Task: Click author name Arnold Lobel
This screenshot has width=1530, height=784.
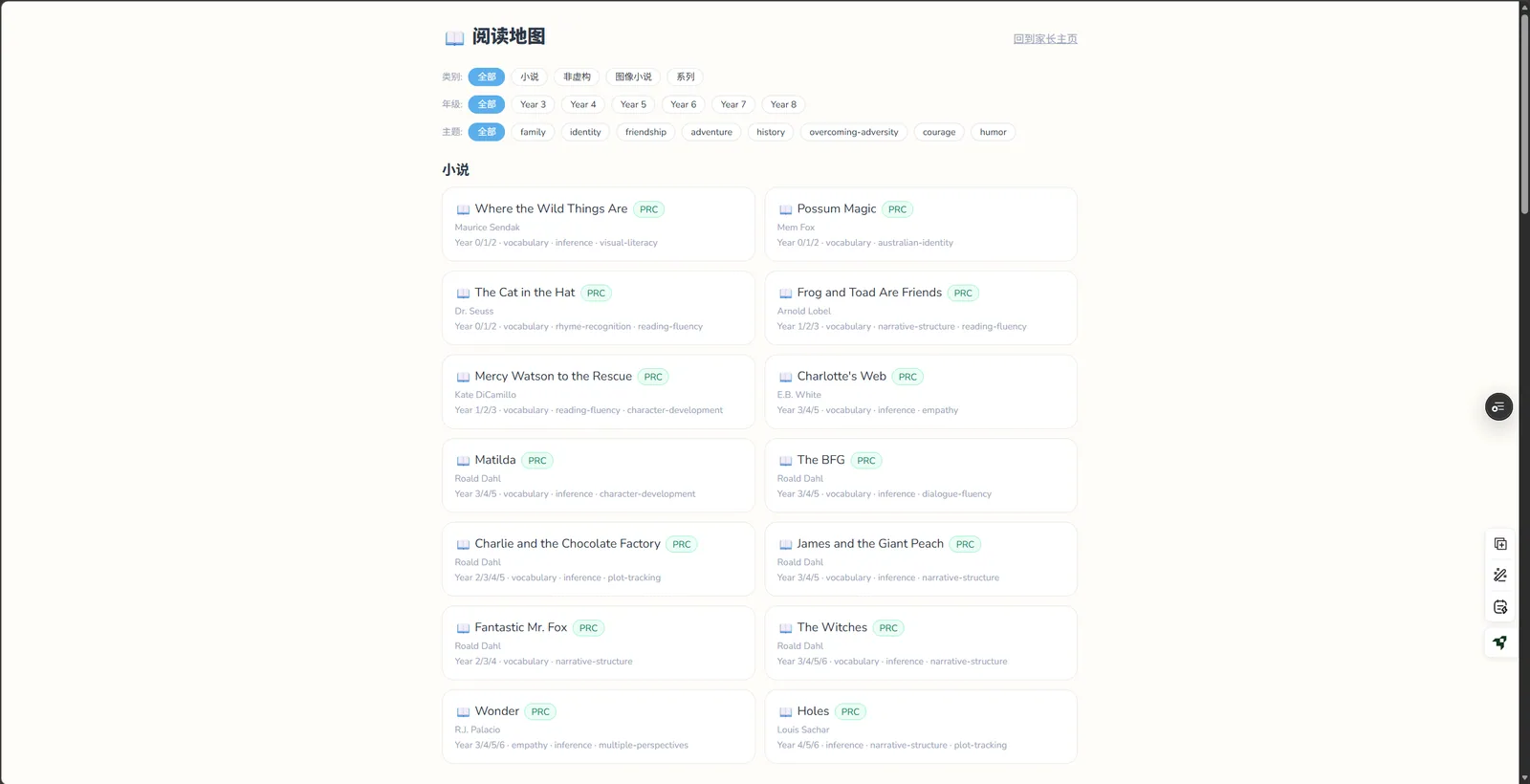Action: [x=804, y=312]
